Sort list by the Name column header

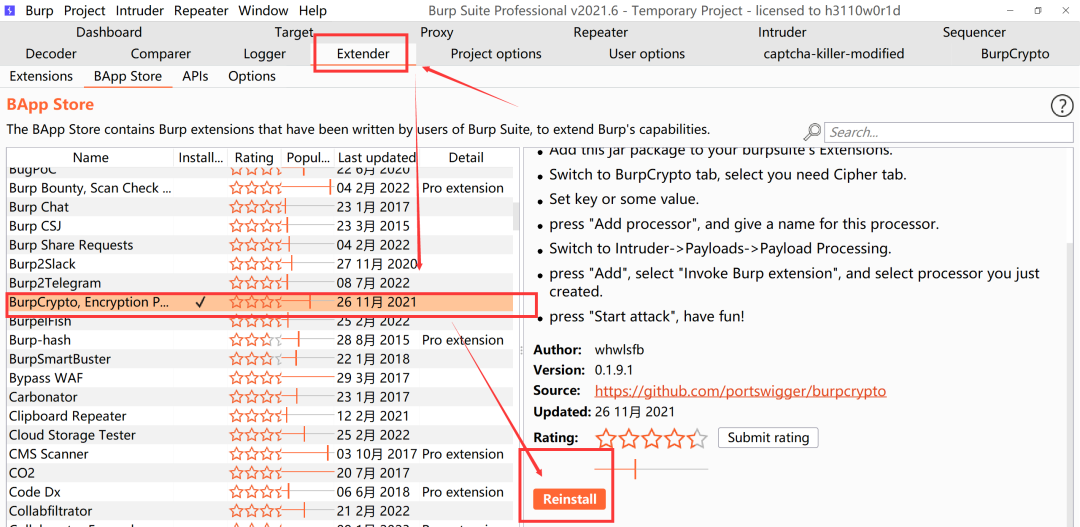(90, 158)
